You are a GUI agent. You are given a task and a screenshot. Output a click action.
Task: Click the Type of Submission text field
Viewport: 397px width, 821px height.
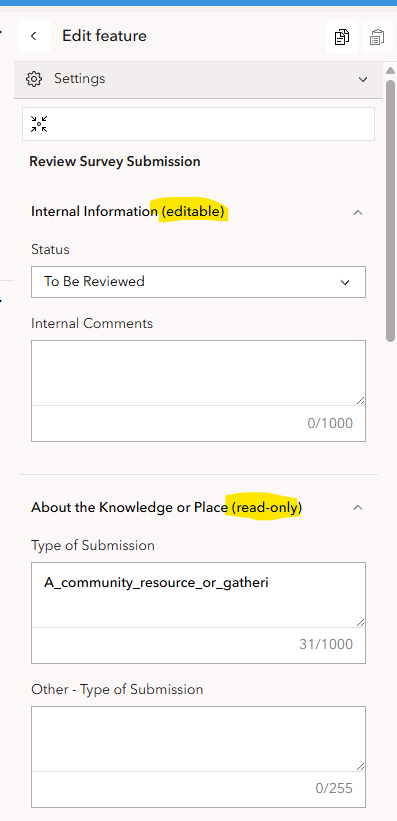(x=198, y=595)
